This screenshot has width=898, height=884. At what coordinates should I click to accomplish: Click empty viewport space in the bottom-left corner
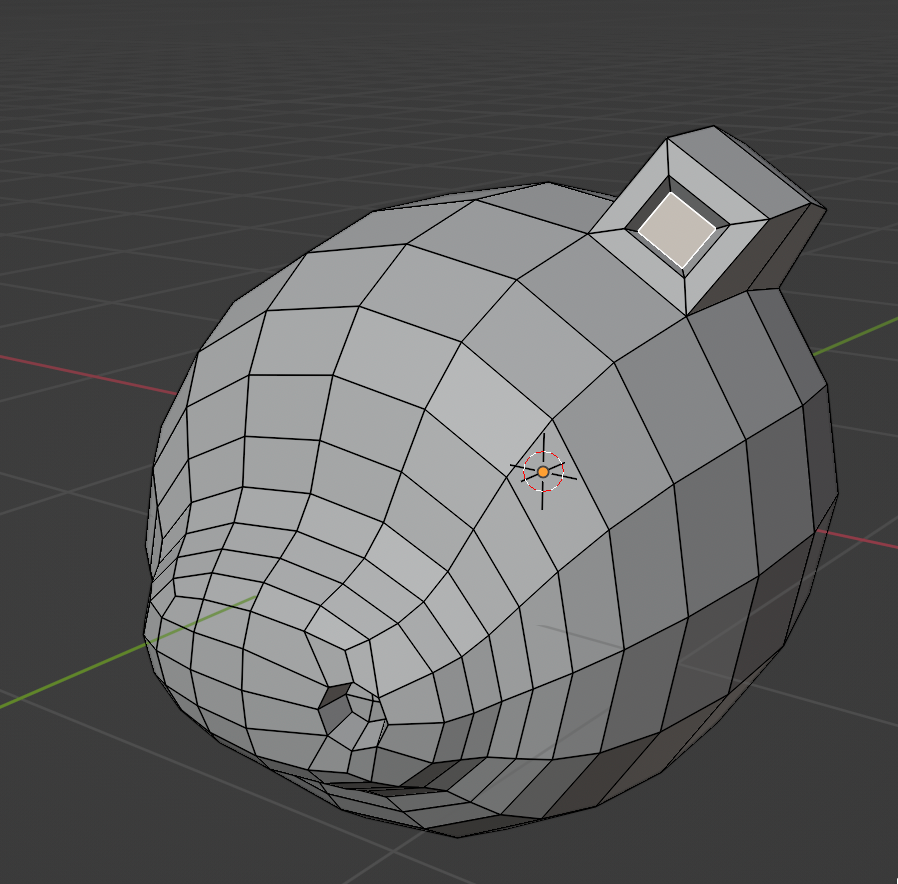point(60,830)
